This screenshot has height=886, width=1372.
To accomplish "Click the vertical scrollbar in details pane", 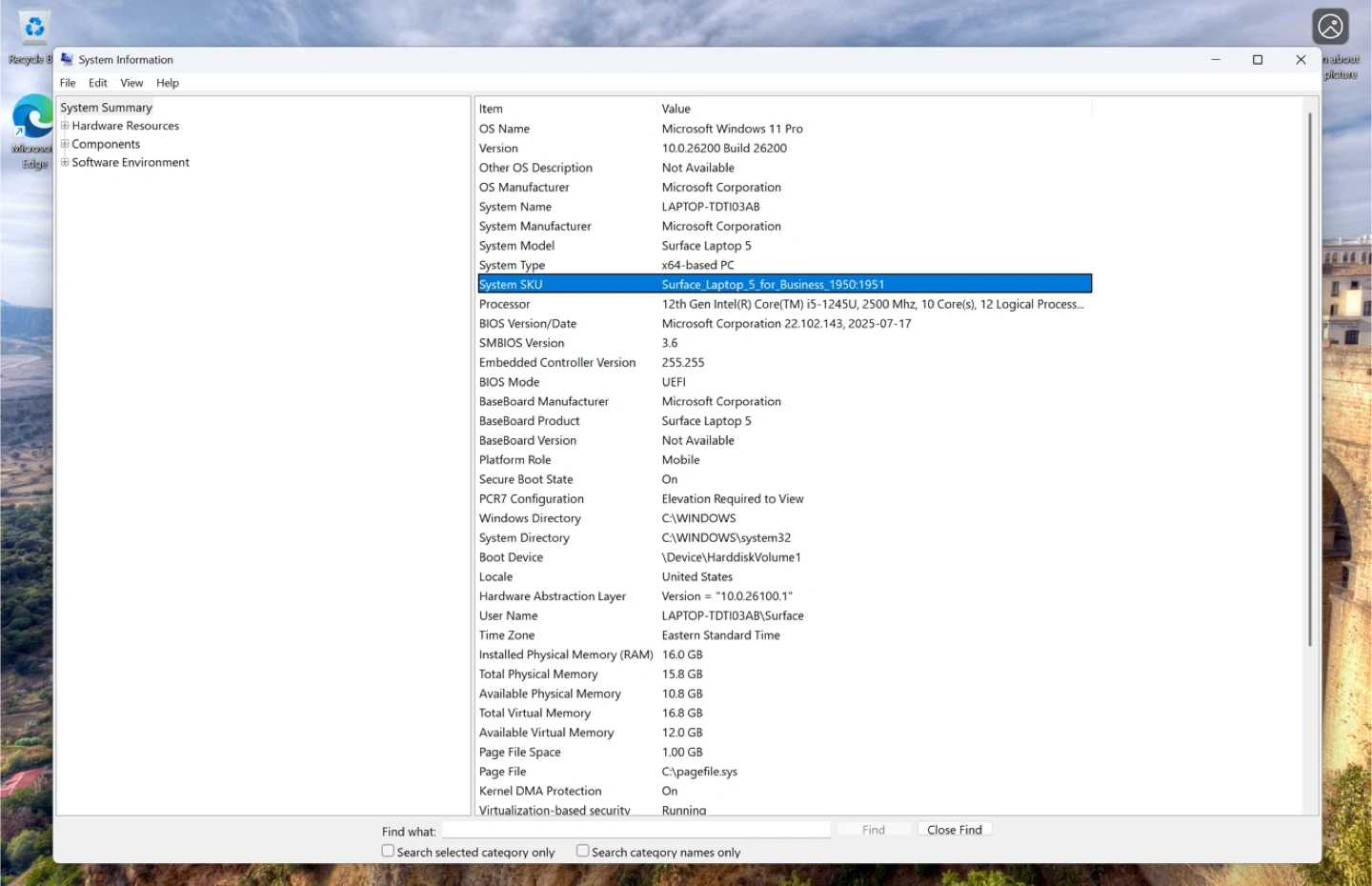I will point(1310,381).
